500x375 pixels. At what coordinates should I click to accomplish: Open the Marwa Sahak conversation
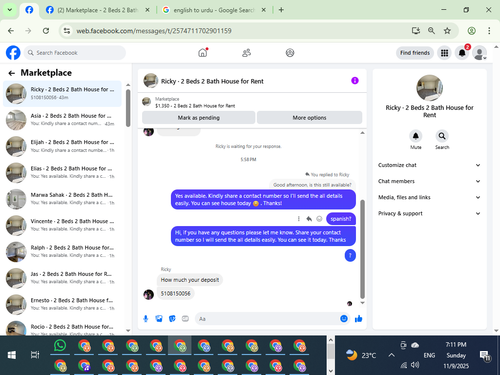tap(62, 199)
